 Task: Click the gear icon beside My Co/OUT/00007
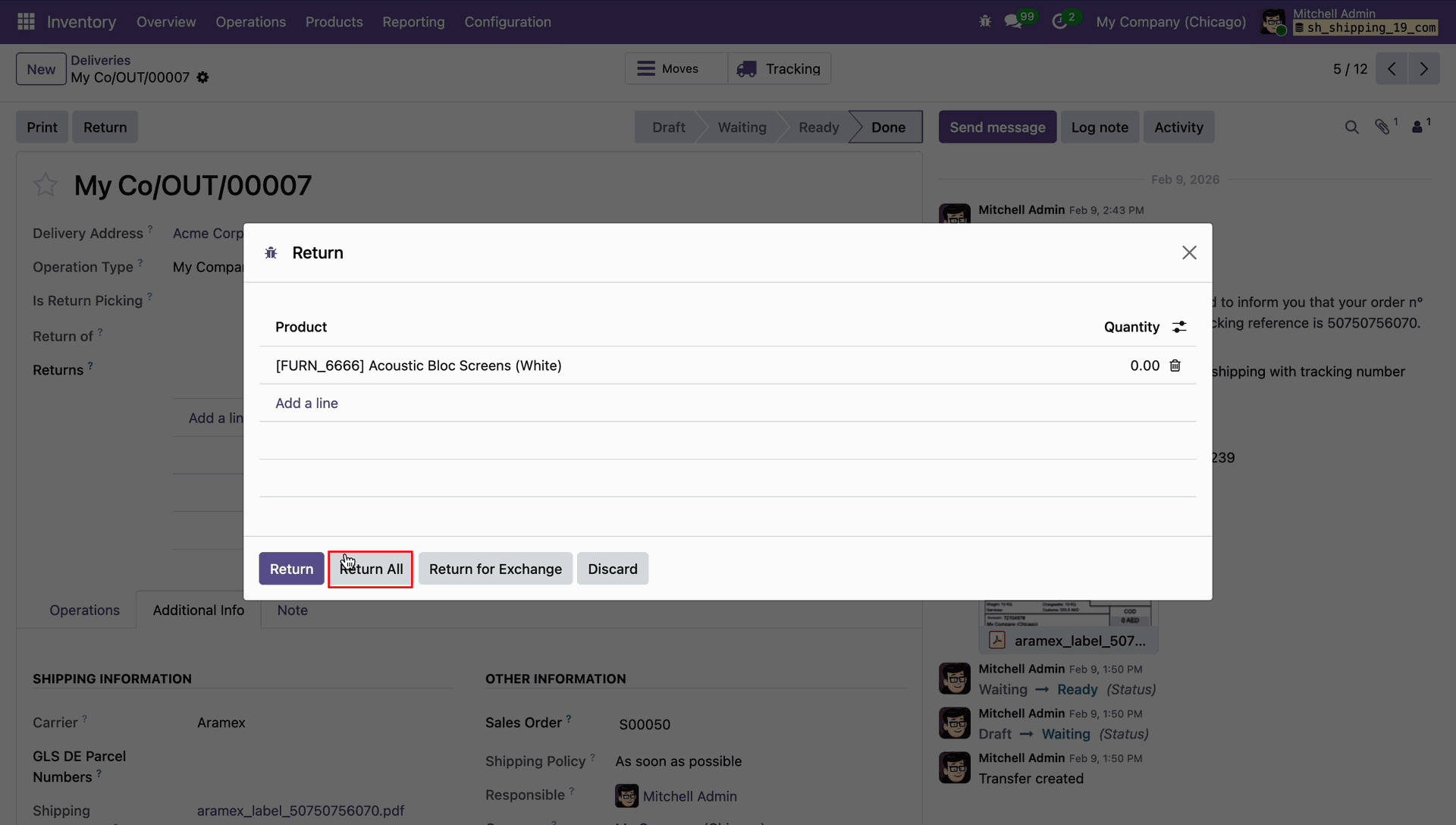(202, 77)
